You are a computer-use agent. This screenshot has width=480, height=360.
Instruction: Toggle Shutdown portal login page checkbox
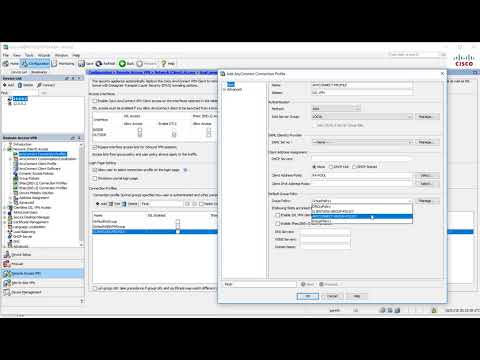[95, 178]
